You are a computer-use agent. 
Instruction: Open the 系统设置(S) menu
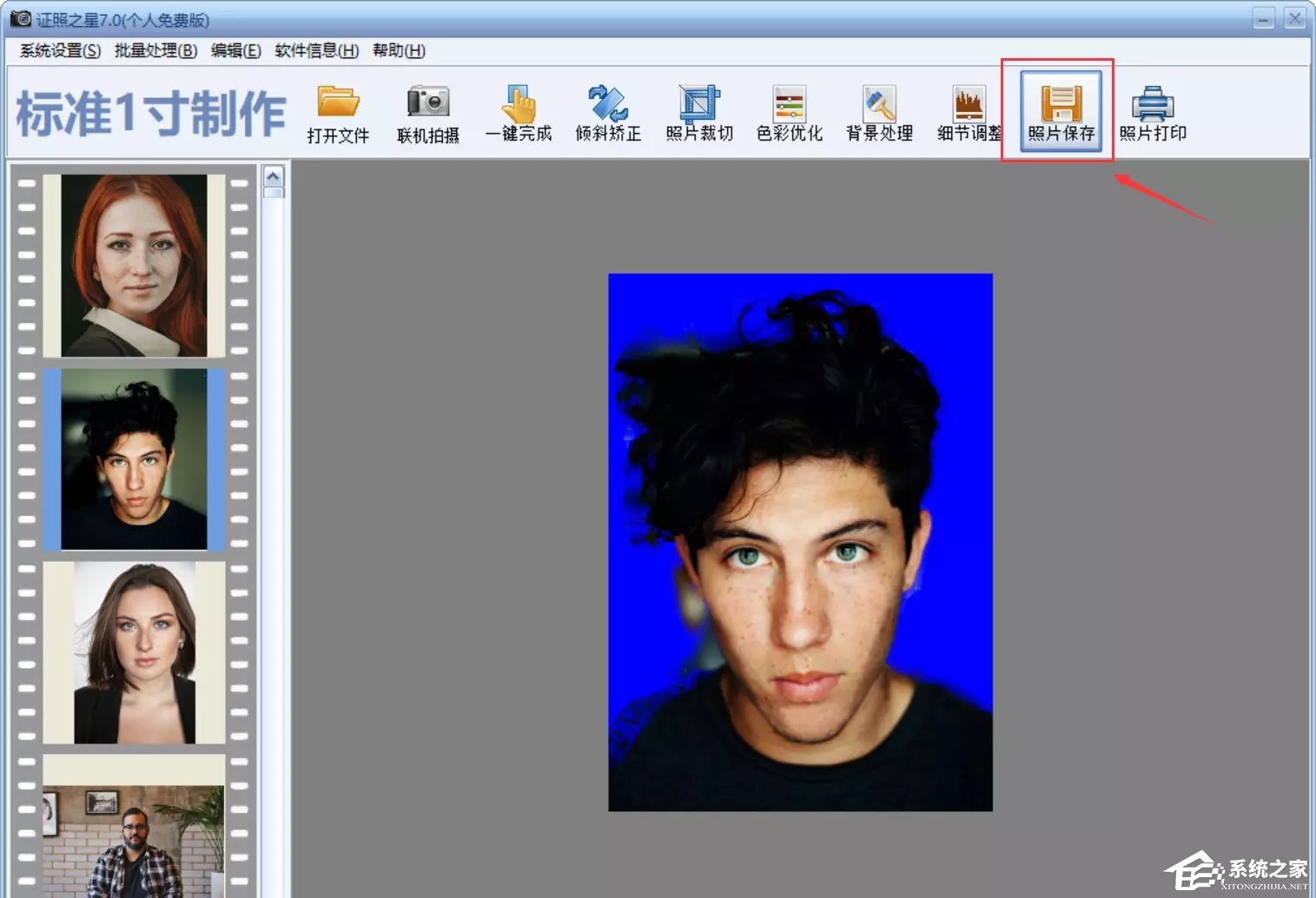pyautogui.click(x=60, y=50)
